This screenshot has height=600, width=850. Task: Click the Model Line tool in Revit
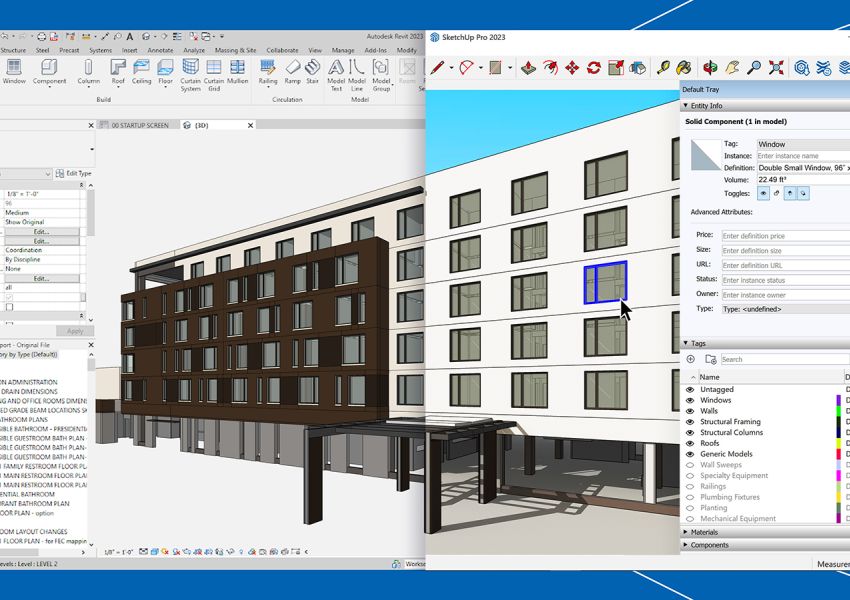pyautogui.click(x=357, y=75)
